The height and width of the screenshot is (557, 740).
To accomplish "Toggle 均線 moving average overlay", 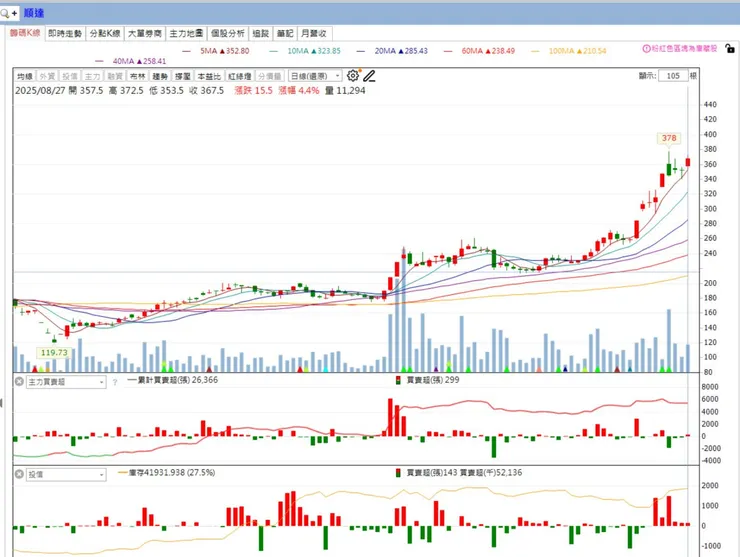I will tap(25, 76).
